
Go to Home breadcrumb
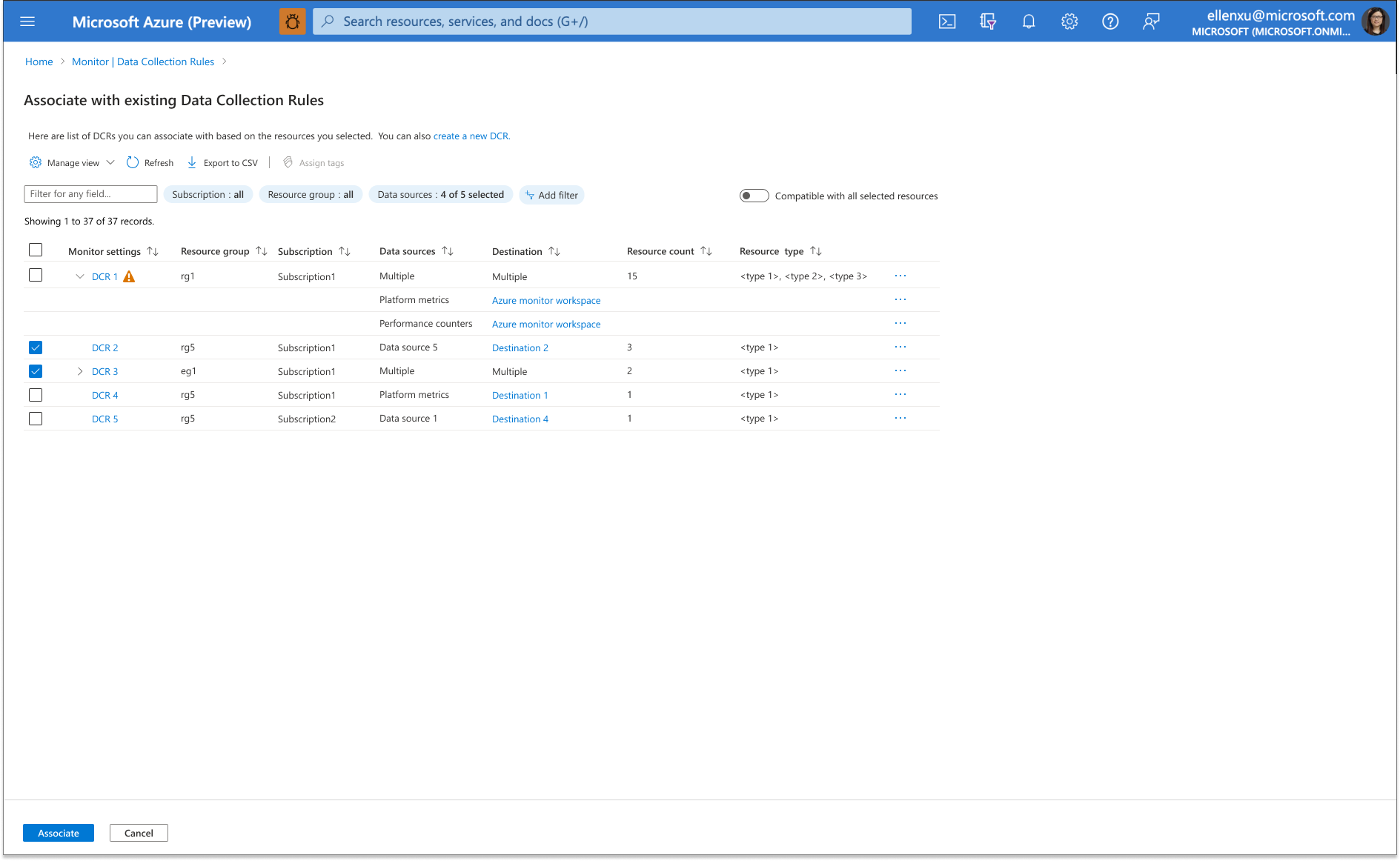39,61
